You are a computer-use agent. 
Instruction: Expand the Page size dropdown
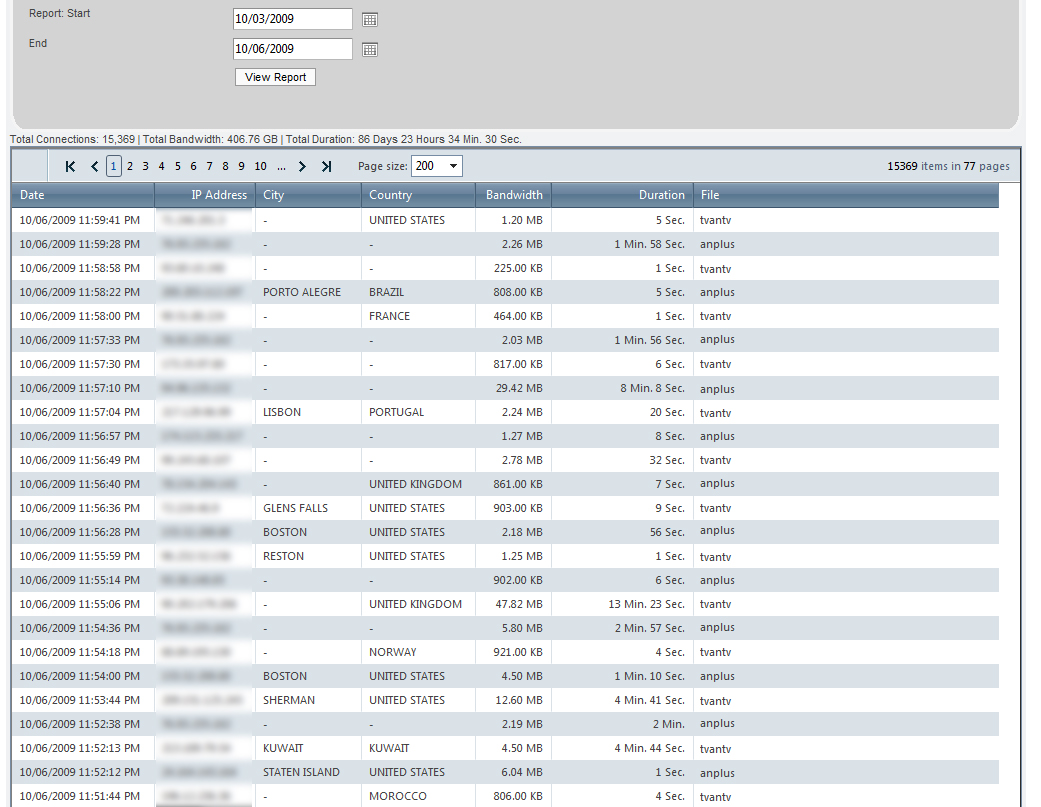[452, 166]
